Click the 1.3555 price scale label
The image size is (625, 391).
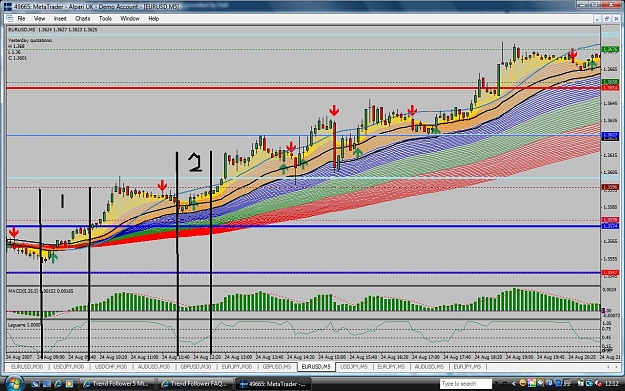click(x=611, y=259)
